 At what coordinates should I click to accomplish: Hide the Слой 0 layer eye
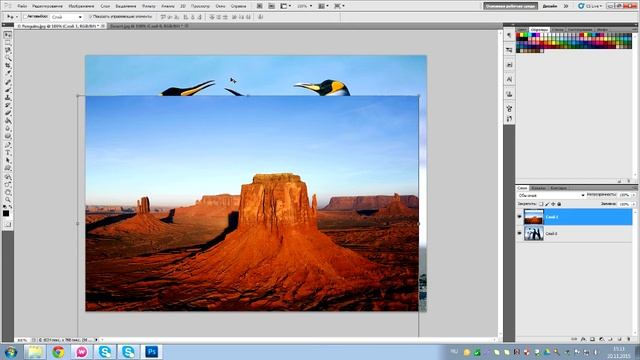pos(520,233)
